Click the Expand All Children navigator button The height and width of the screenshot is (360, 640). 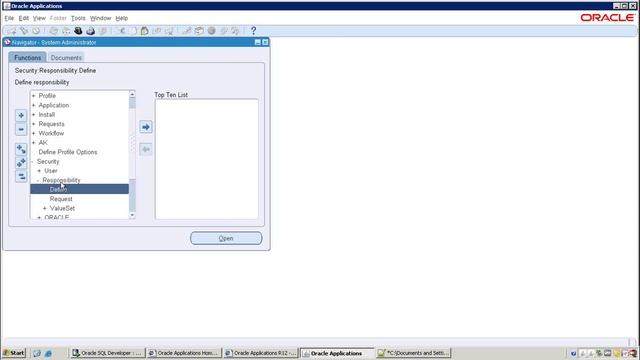pyautogui.click(x=21, y=149)
